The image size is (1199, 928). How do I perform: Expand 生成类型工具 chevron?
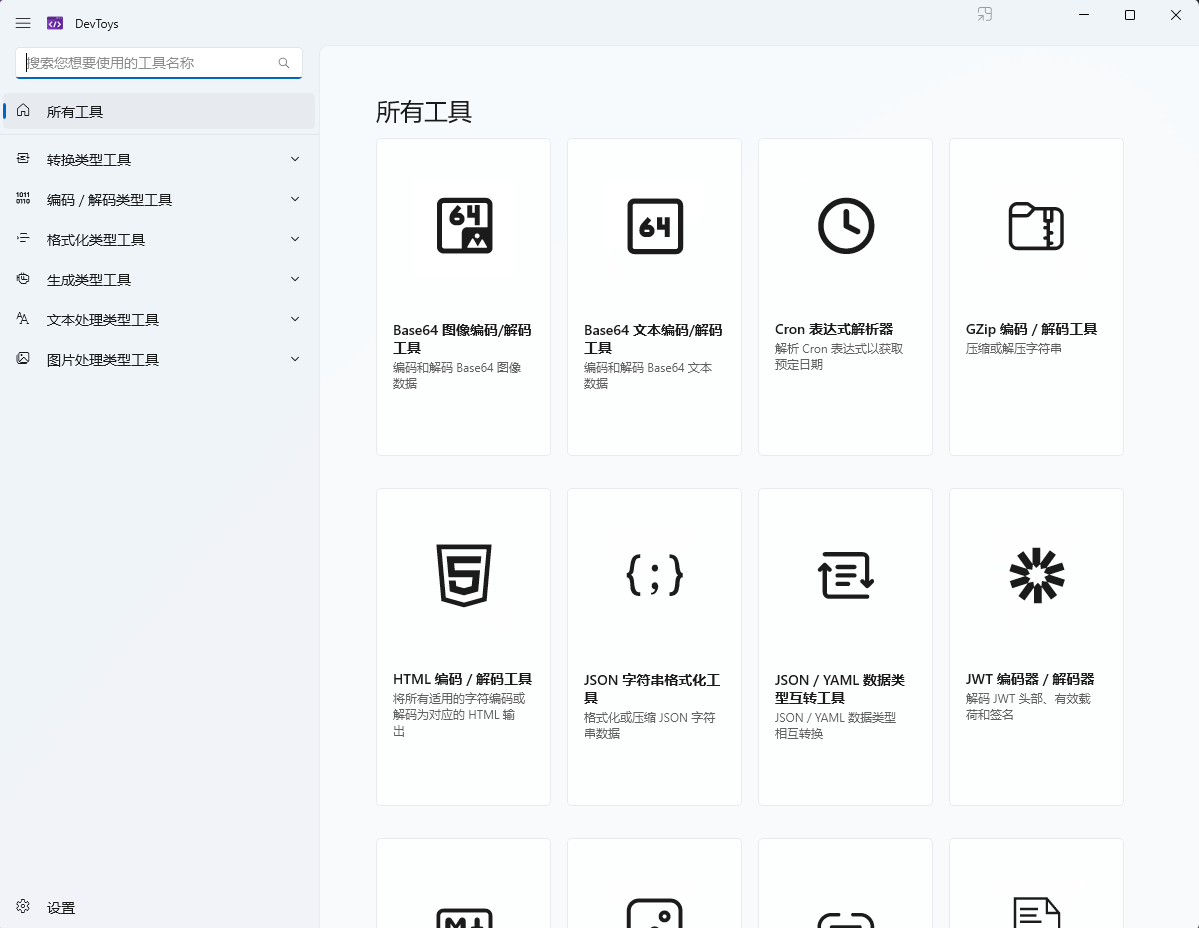[295, 279]
